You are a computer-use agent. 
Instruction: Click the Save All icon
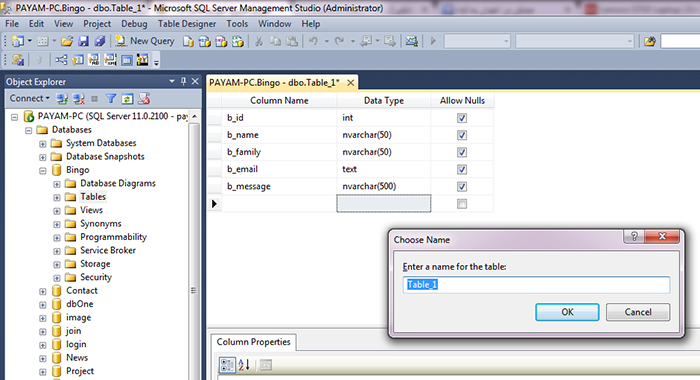pos(100,41)
